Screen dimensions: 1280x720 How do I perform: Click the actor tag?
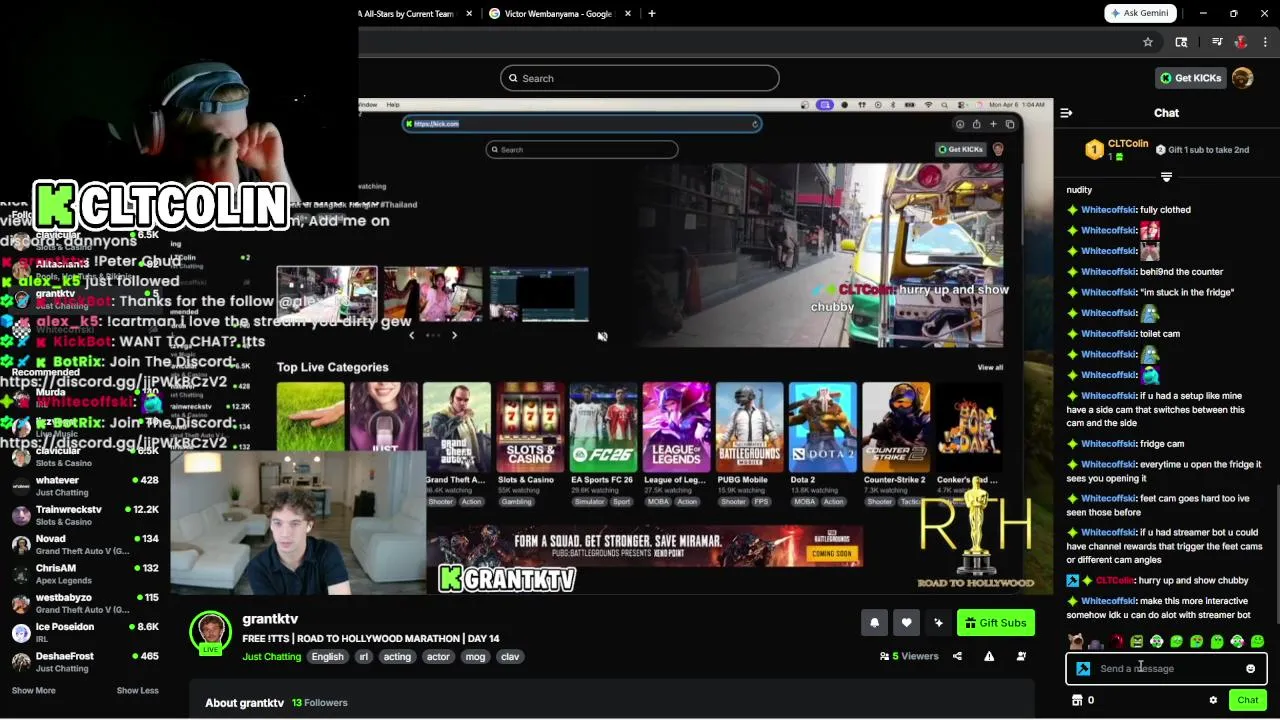pyautogui.click(x=438, y=657)
